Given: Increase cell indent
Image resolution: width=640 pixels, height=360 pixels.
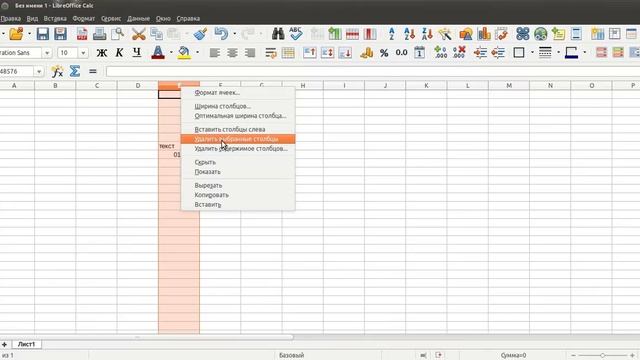Looking at the screenshot, I should click(480, 53).
